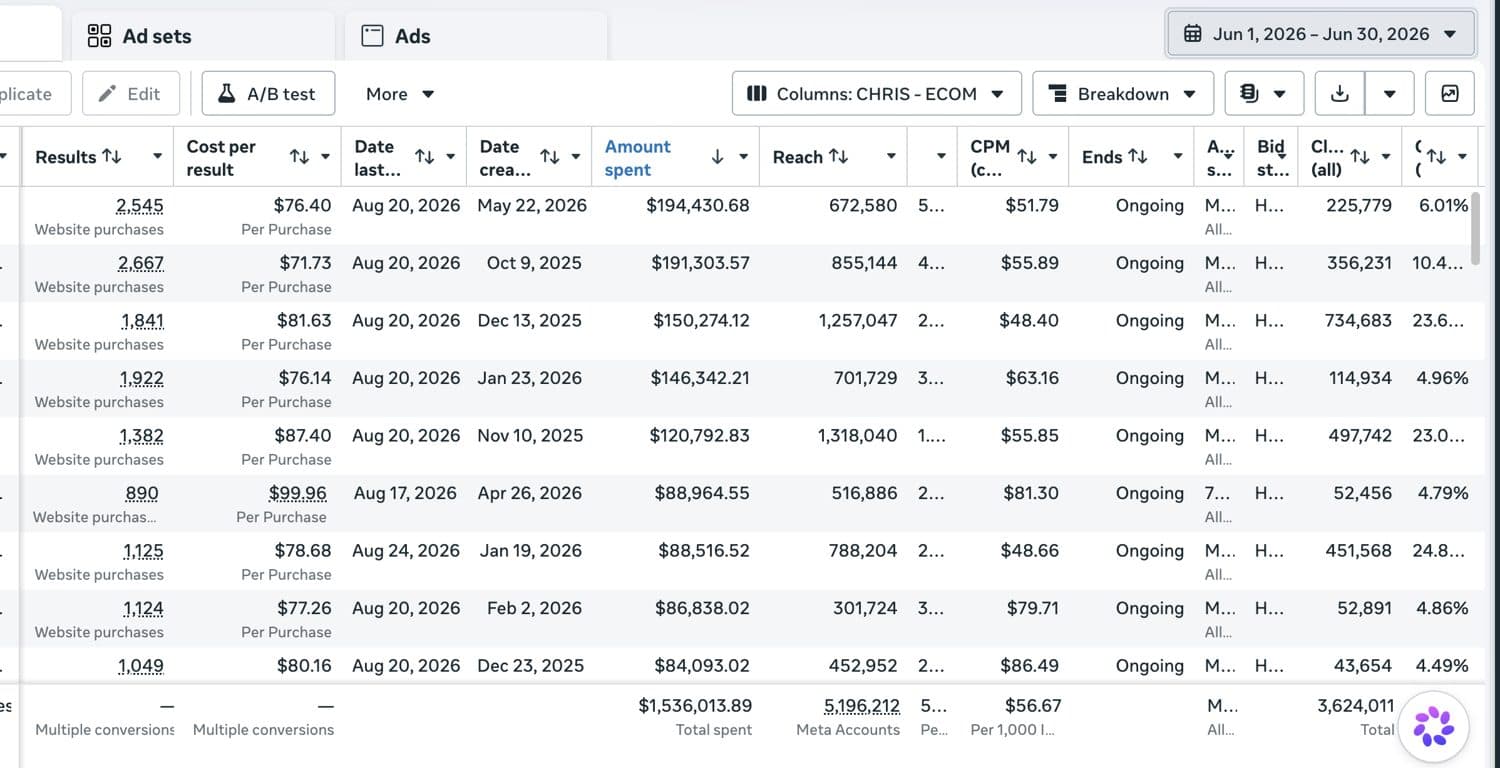Viewport: 1500px width, 768px height.
Task: Select the $194,430.68 amount spent cell
Action: point(698,206)
